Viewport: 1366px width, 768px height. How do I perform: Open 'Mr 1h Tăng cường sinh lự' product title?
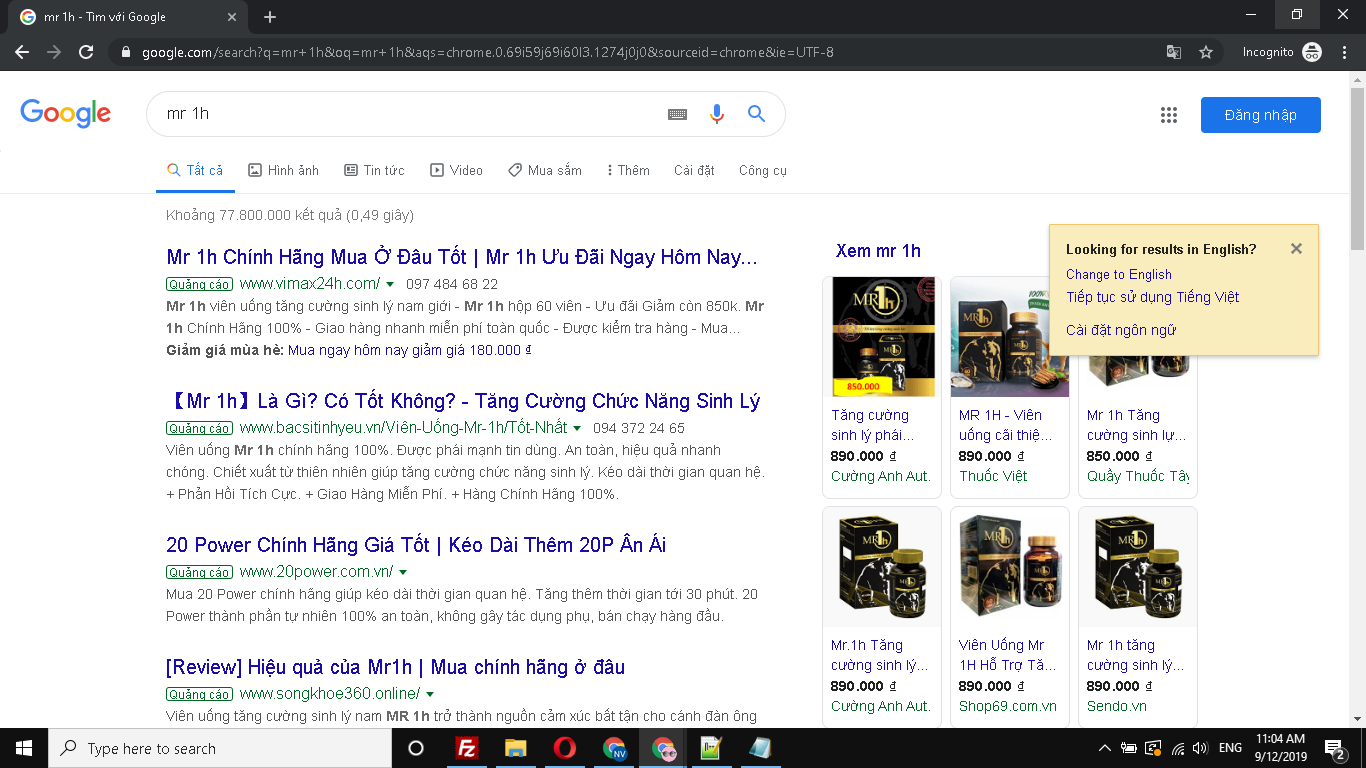click(x=1137, y=425)
